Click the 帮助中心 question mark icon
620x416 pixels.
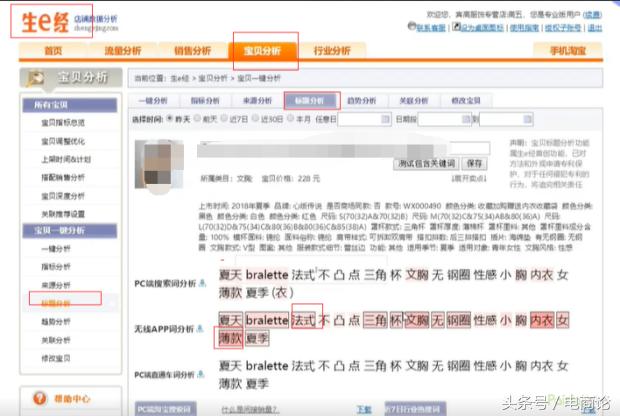click(40, 398)
